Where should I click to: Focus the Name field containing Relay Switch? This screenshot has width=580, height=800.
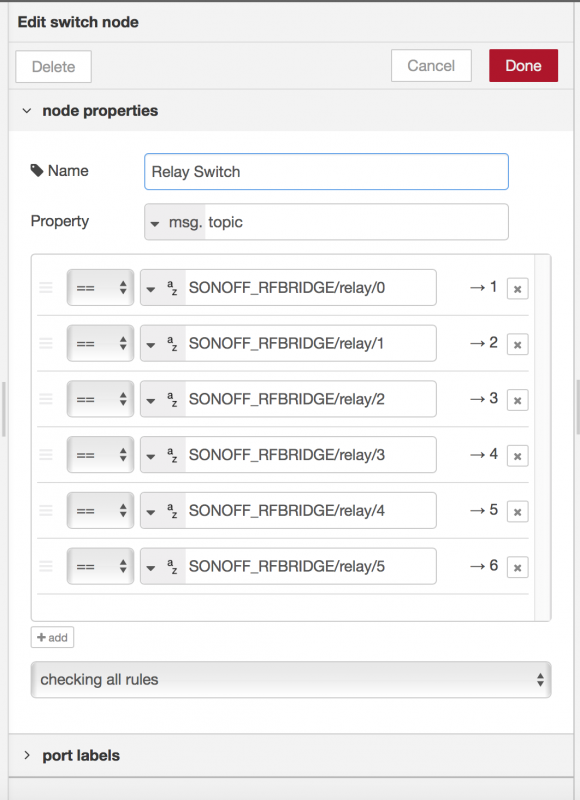point(326,172)
